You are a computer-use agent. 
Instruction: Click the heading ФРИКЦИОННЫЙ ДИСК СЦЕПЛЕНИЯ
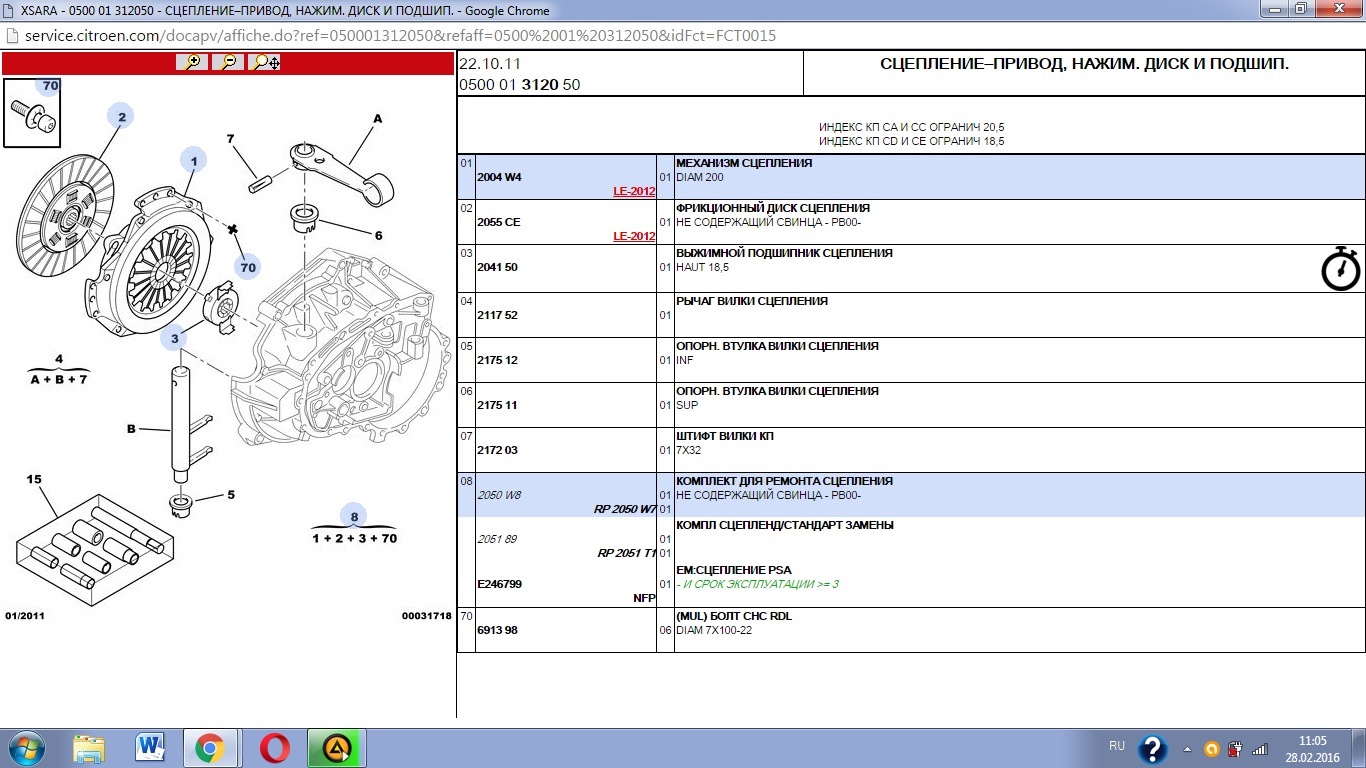click(773, 208)
